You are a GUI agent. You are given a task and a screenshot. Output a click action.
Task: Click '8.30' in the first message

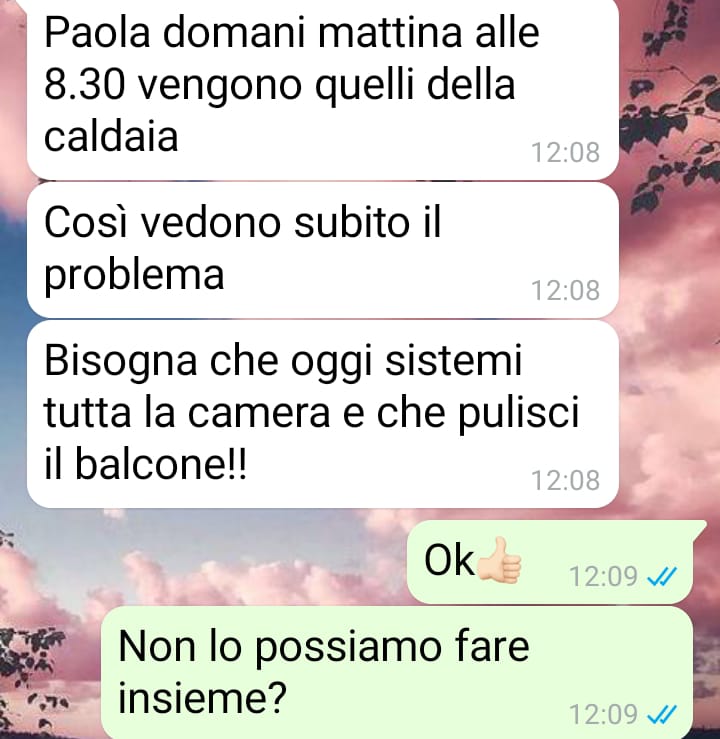tap(85, 85)
